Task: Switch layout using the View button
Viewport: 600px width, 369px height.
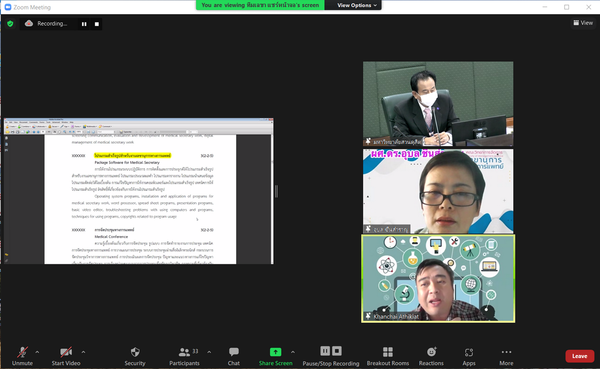Action: pos(583,23)
